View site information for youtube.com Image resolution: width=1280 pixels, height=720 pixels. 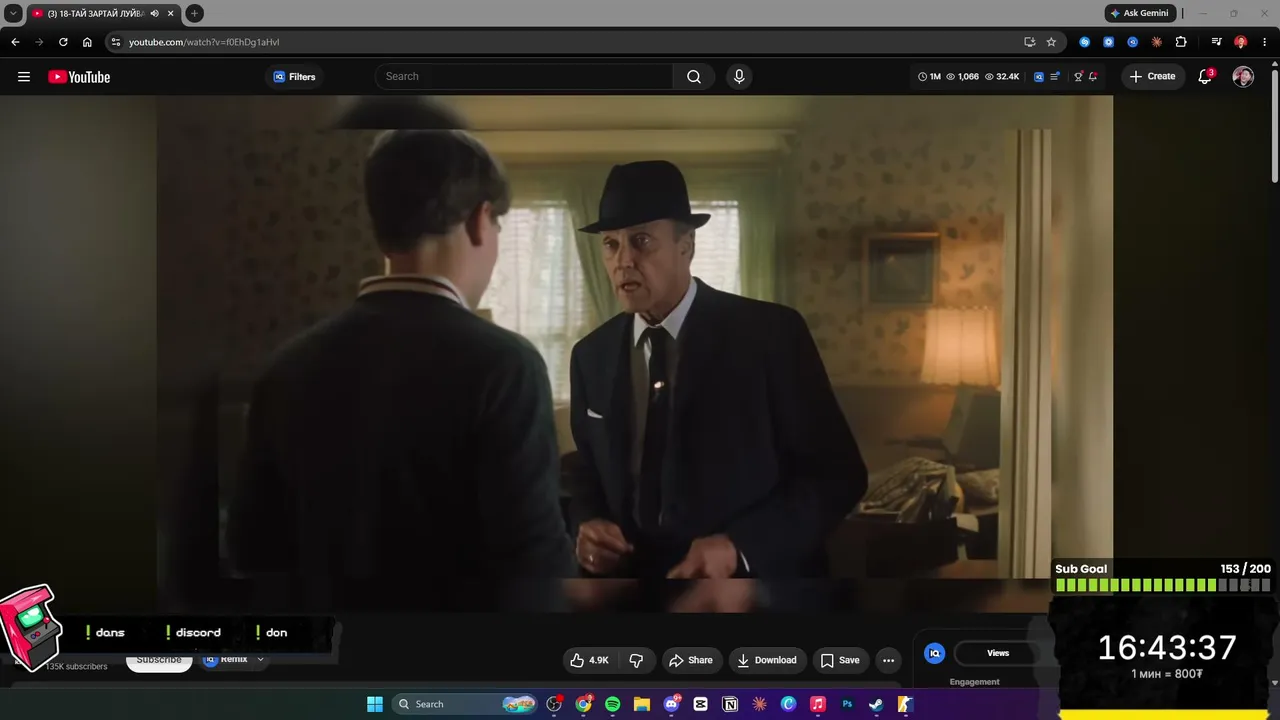116,42
